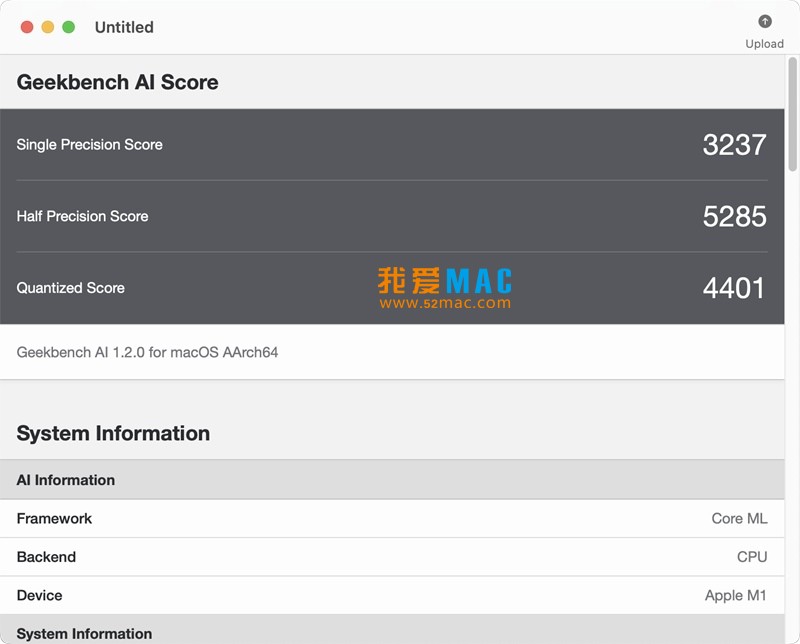This screenshot has height=644, width=800.
Task: Click the System Information subsection header at the bottom
Action: pos(392,630)
